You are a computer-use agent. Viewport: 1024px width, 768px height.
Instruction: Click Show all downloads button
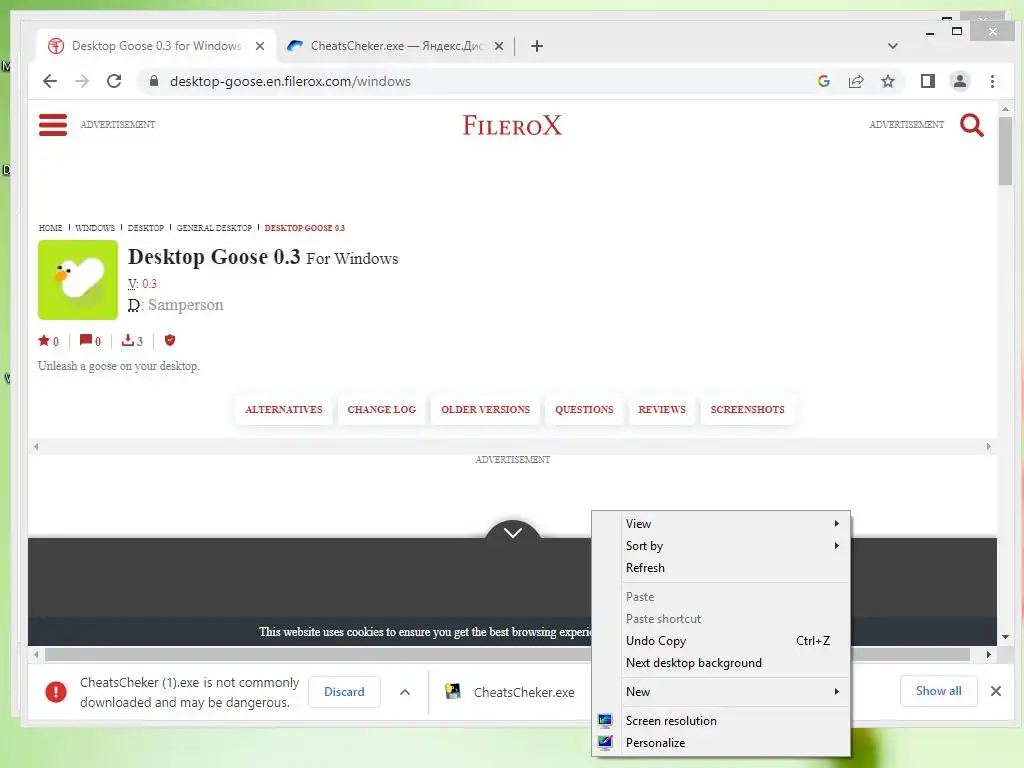tap(938, 691)
